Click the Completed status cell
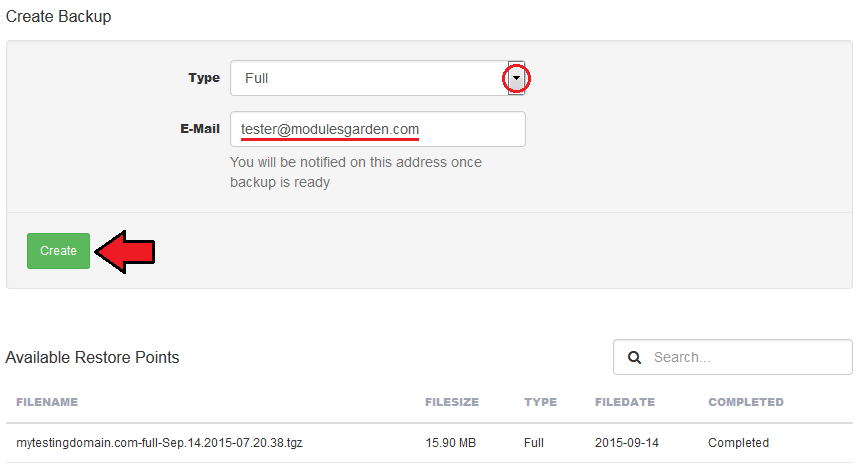The image size is (864, 467). coord(738,443)
